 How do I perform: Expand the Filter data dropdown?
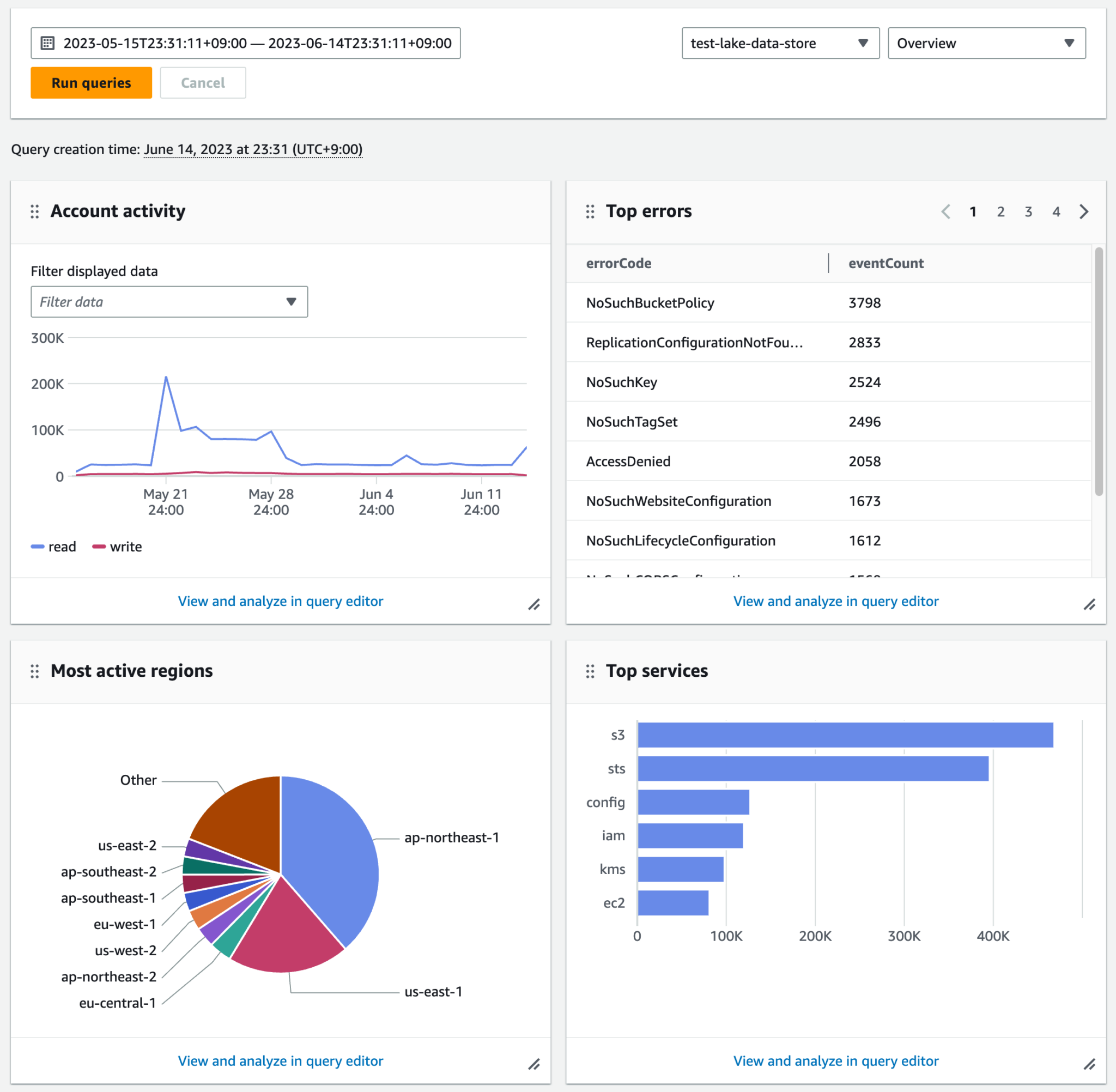coord(169,302)
